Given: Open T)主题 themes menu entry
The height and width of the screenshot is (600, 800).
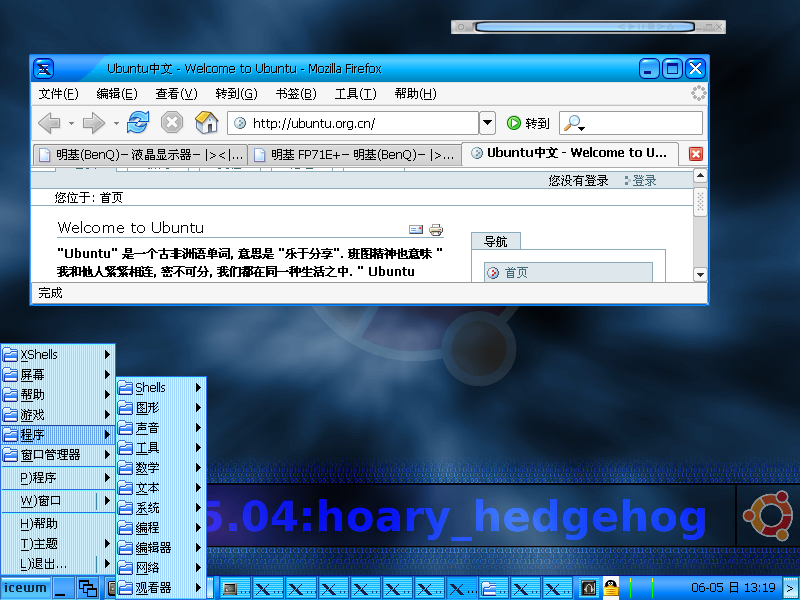Looking at the screenshot, I should pyautogui.click(x=58, y=544).
